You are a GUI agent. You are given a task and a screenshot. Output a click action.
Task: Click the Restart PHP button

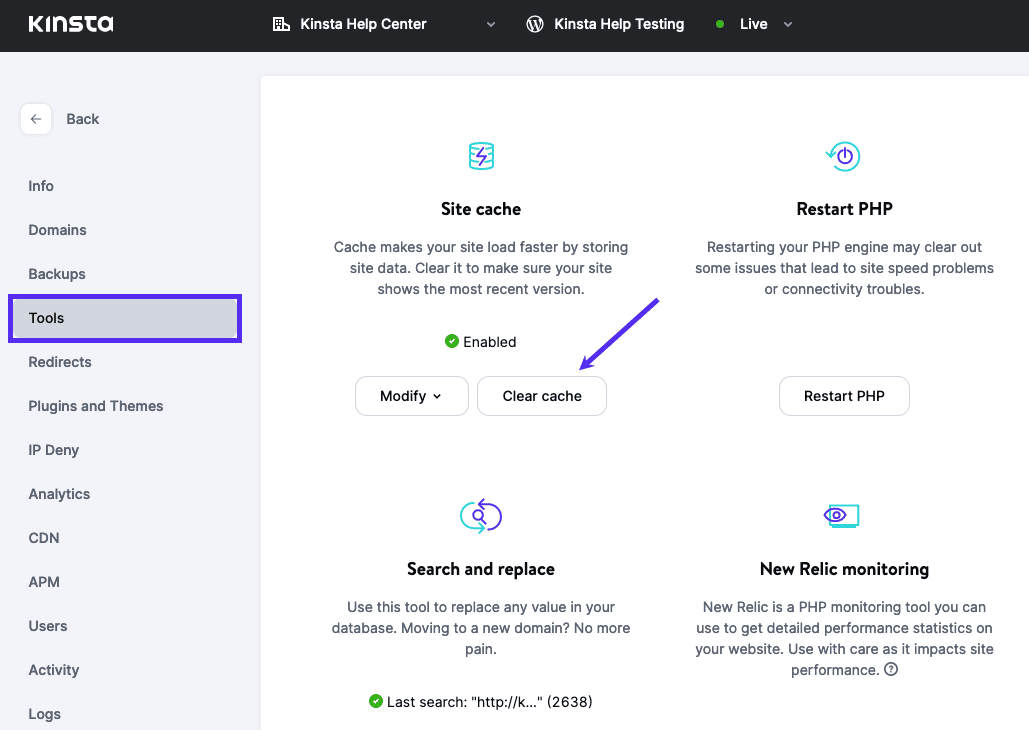(844, 396)
